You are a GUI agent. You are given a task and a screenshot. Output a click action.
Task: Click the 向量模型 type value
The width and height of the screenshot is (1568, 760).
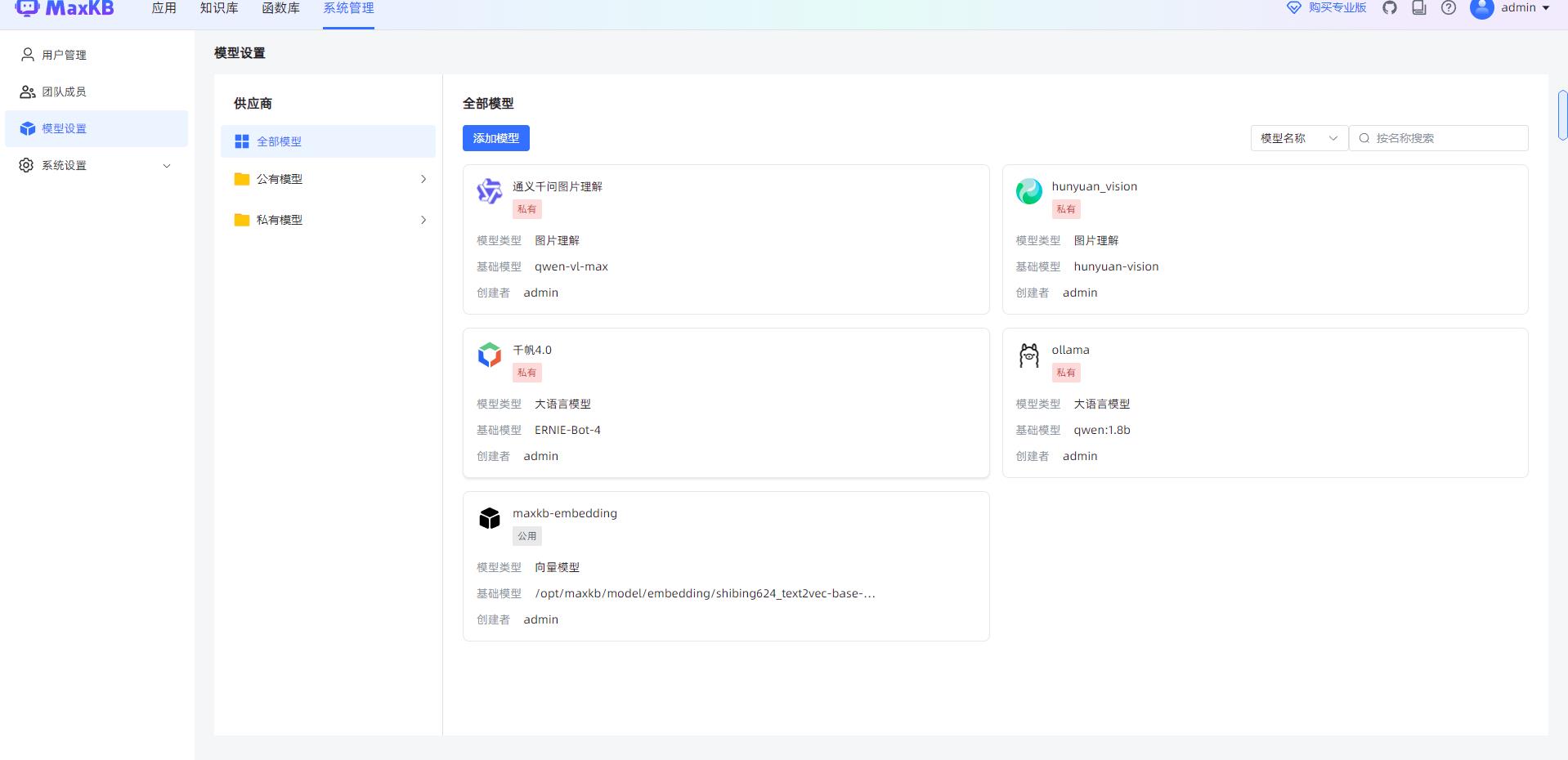(558, 567)
